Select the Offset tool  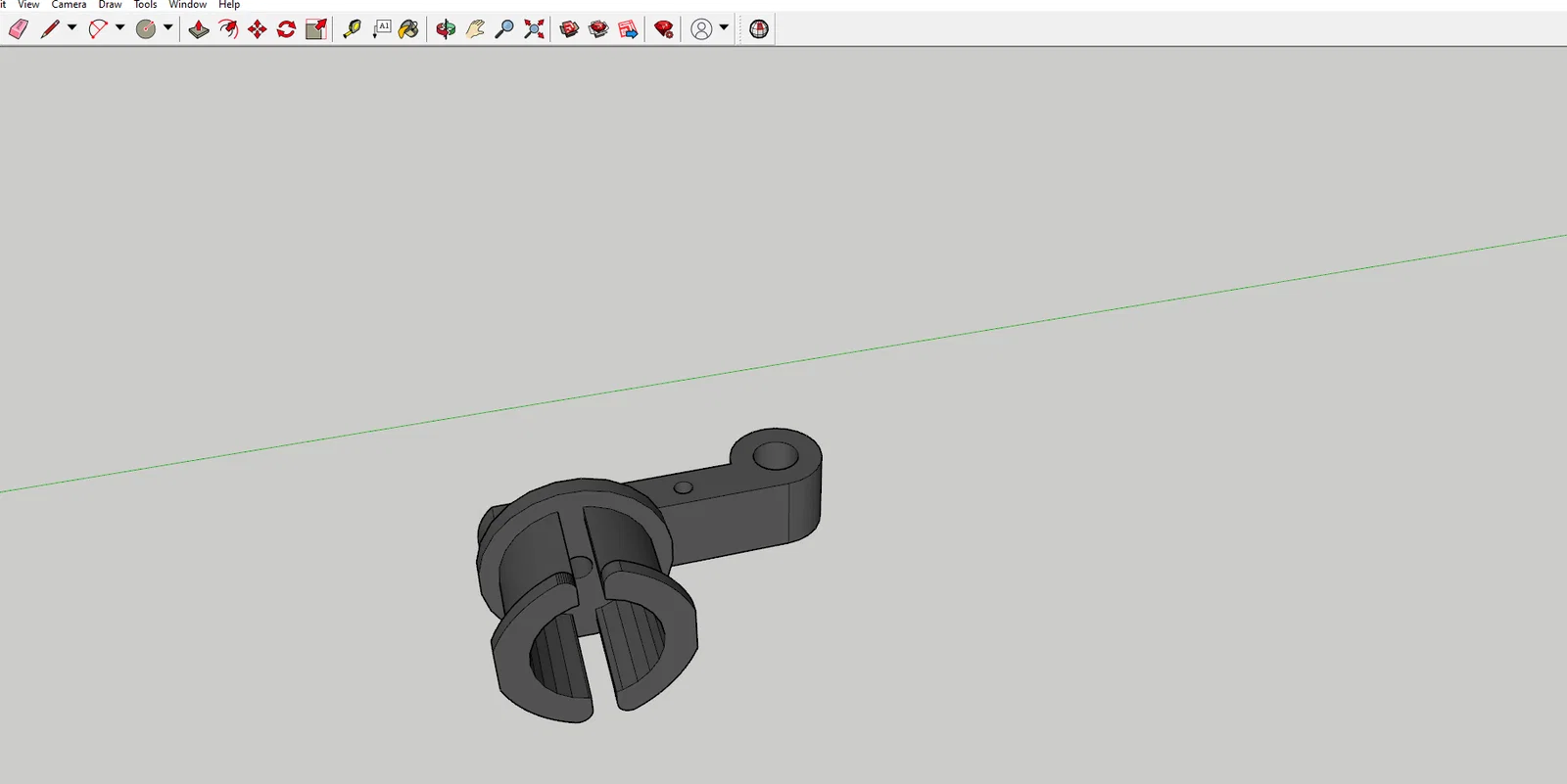point(228,29)
